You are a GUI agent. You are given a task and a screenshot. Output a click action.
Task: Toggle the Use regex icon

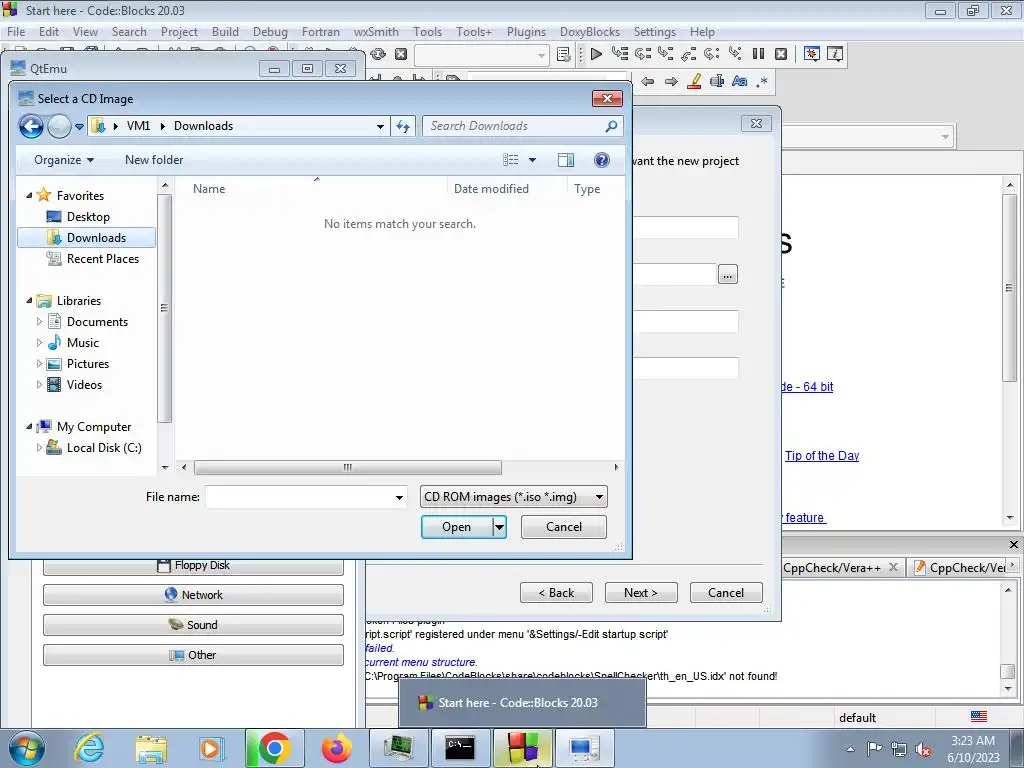tap(762, 81)
